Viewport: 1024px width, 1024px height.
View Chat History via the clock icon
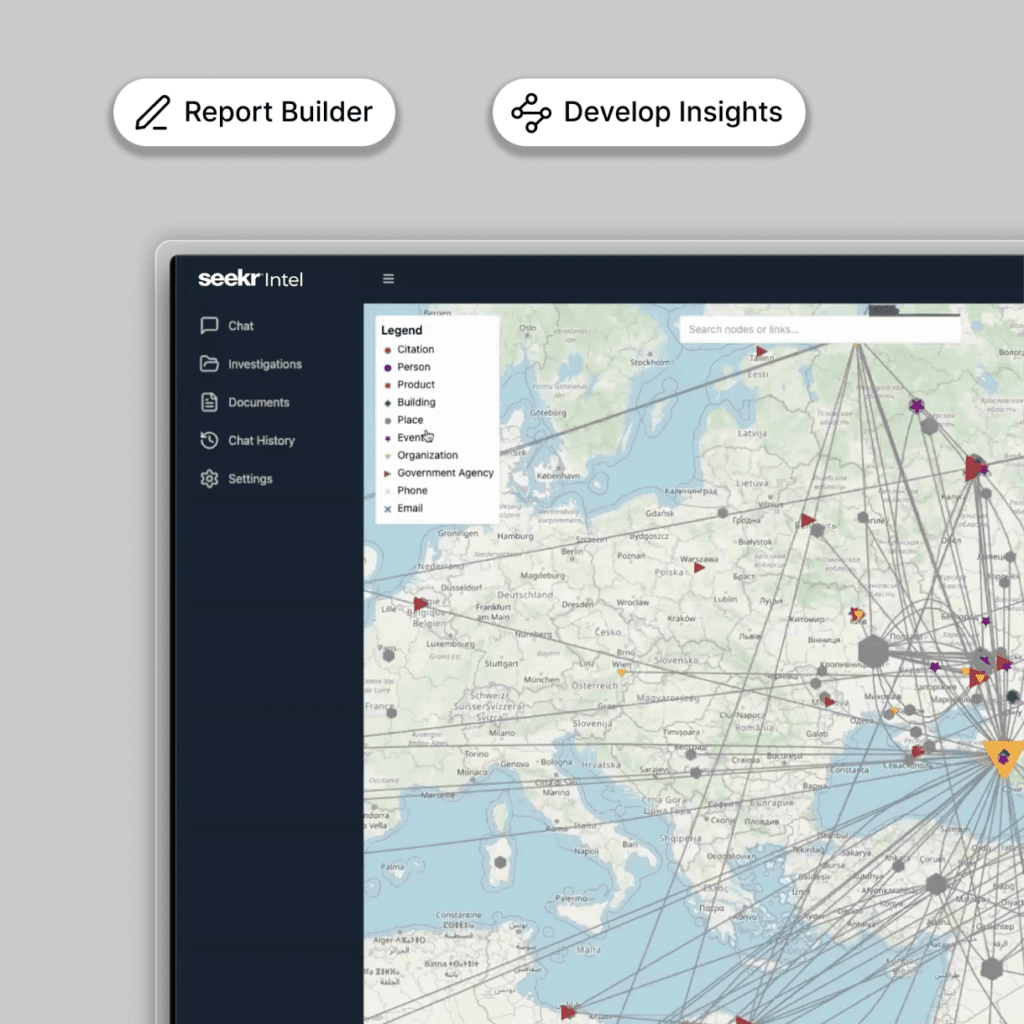click(x=210, y=440)
